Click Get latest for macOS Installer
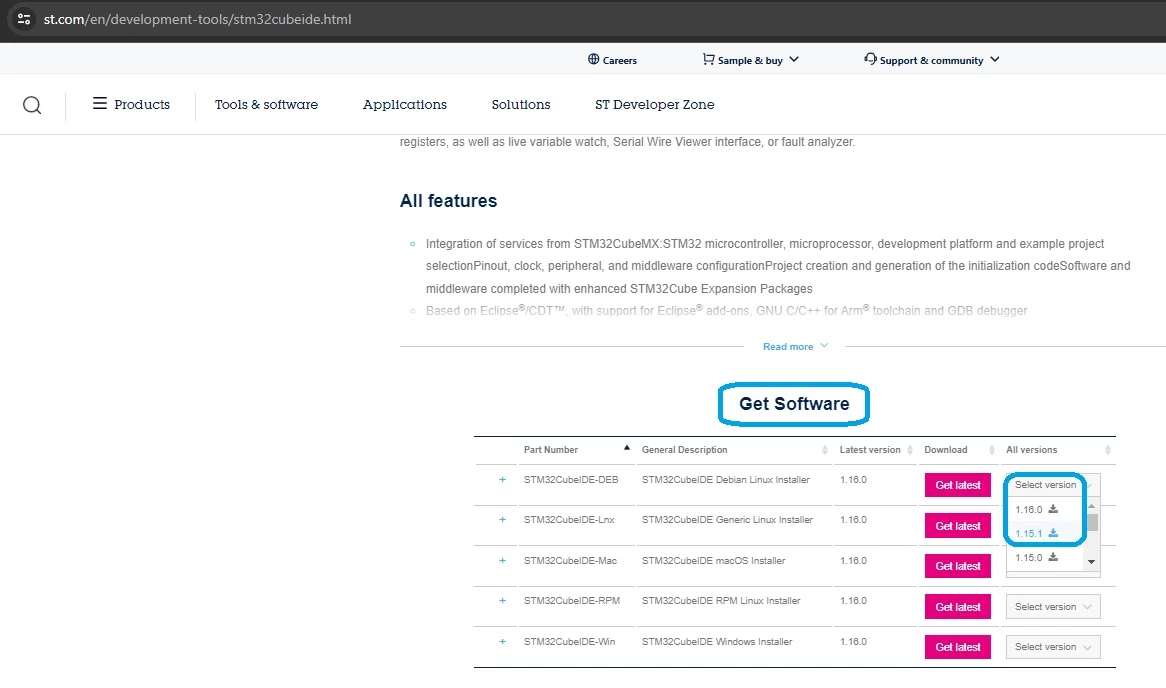Image resolution: width=1166 pixels, height=688 pixels. 958,566
